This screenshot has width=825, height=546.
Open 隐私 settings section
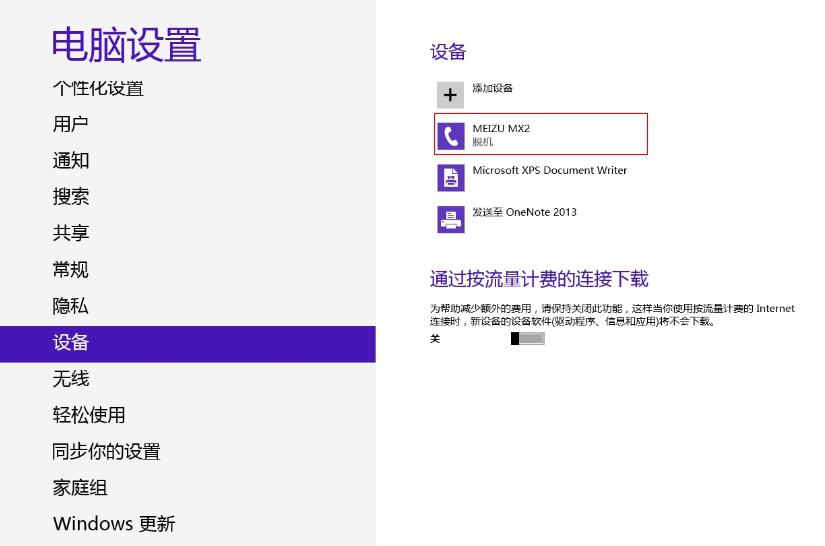point(71,306)
